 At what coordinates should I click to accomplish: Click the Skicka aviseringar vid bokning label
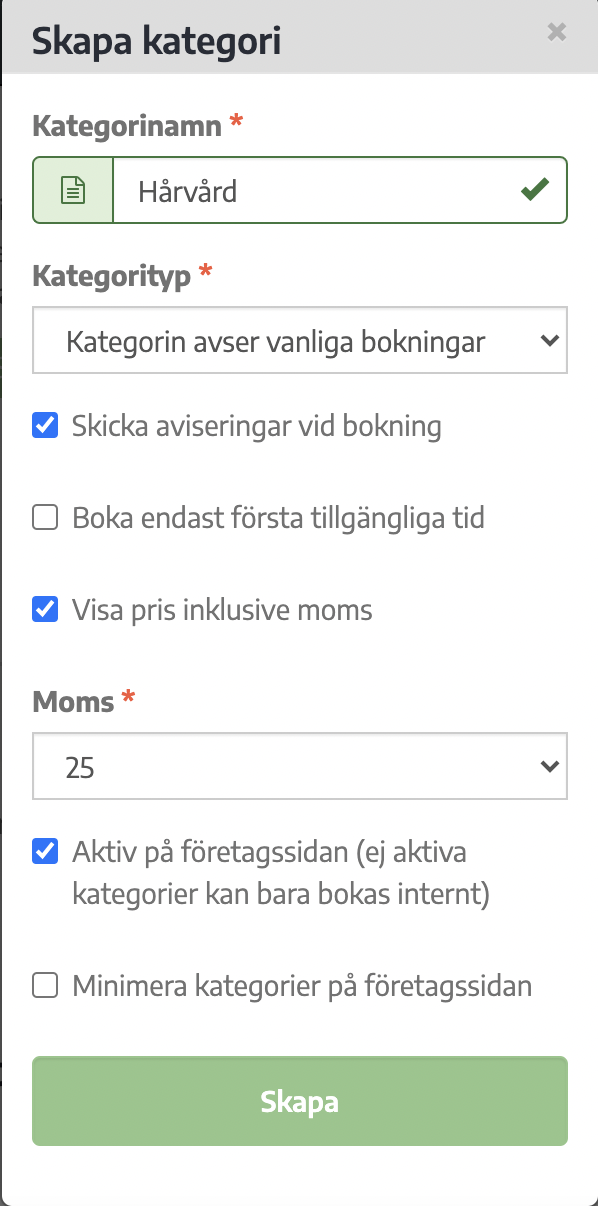[257, 426]
